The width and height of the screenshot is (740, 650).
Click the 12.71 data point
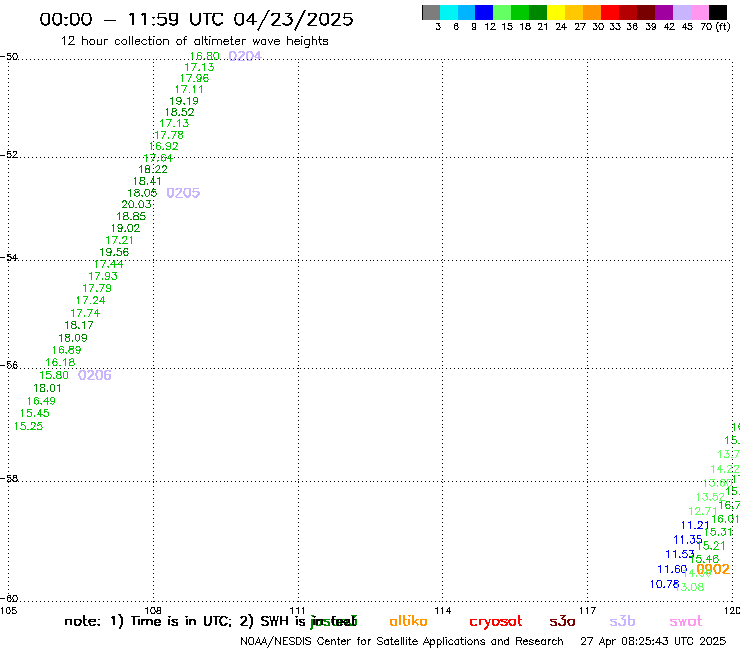tap(703, 511)
